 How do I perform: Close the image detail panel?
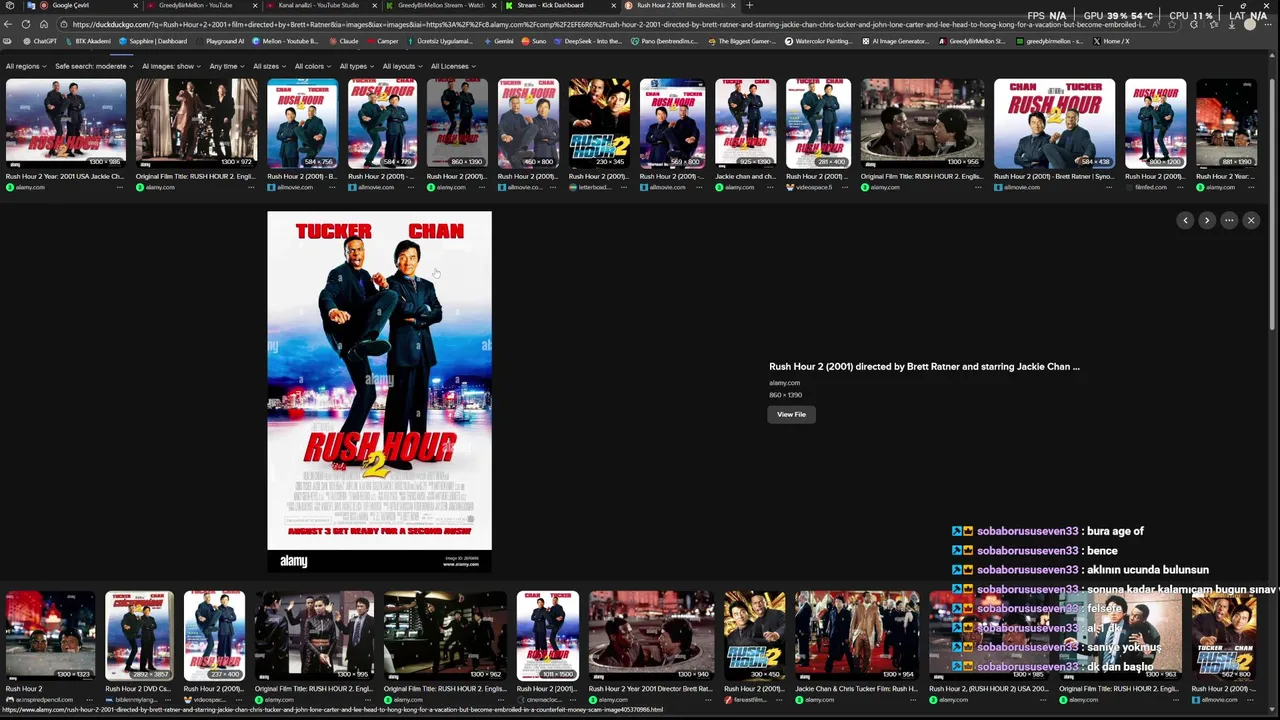coord(1251,220)
